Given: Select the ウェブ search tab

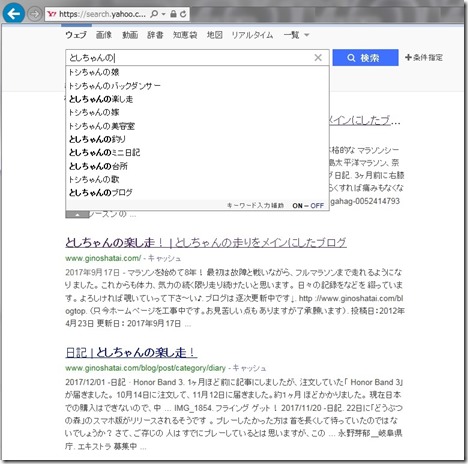Looking at the screenshot, I should pyautogui.click(x=76, y=35).
